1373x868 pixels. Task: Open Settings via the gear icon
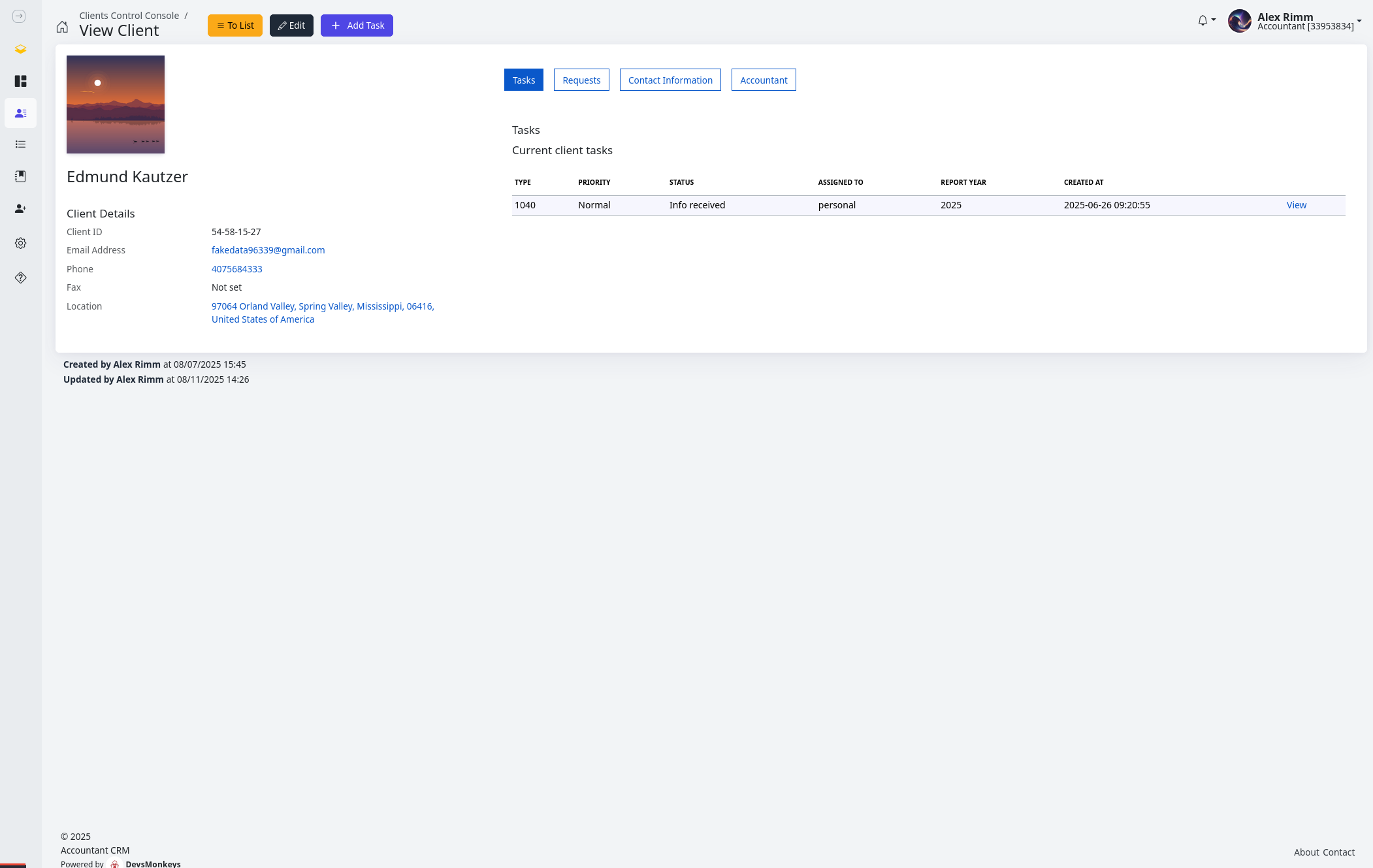click(x=20, y=242)
